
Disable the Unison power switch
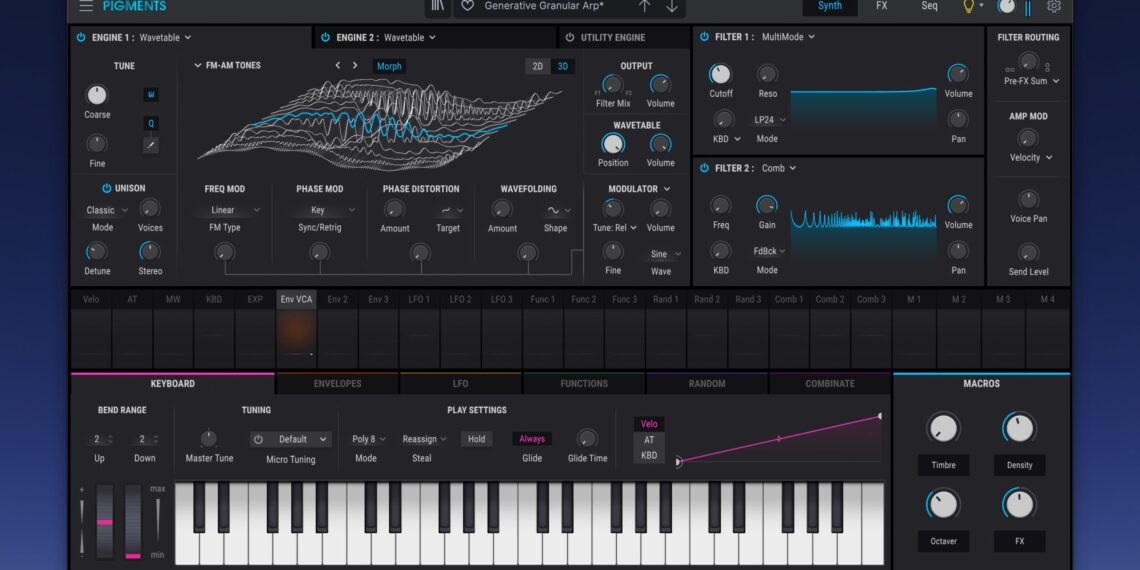107,188
